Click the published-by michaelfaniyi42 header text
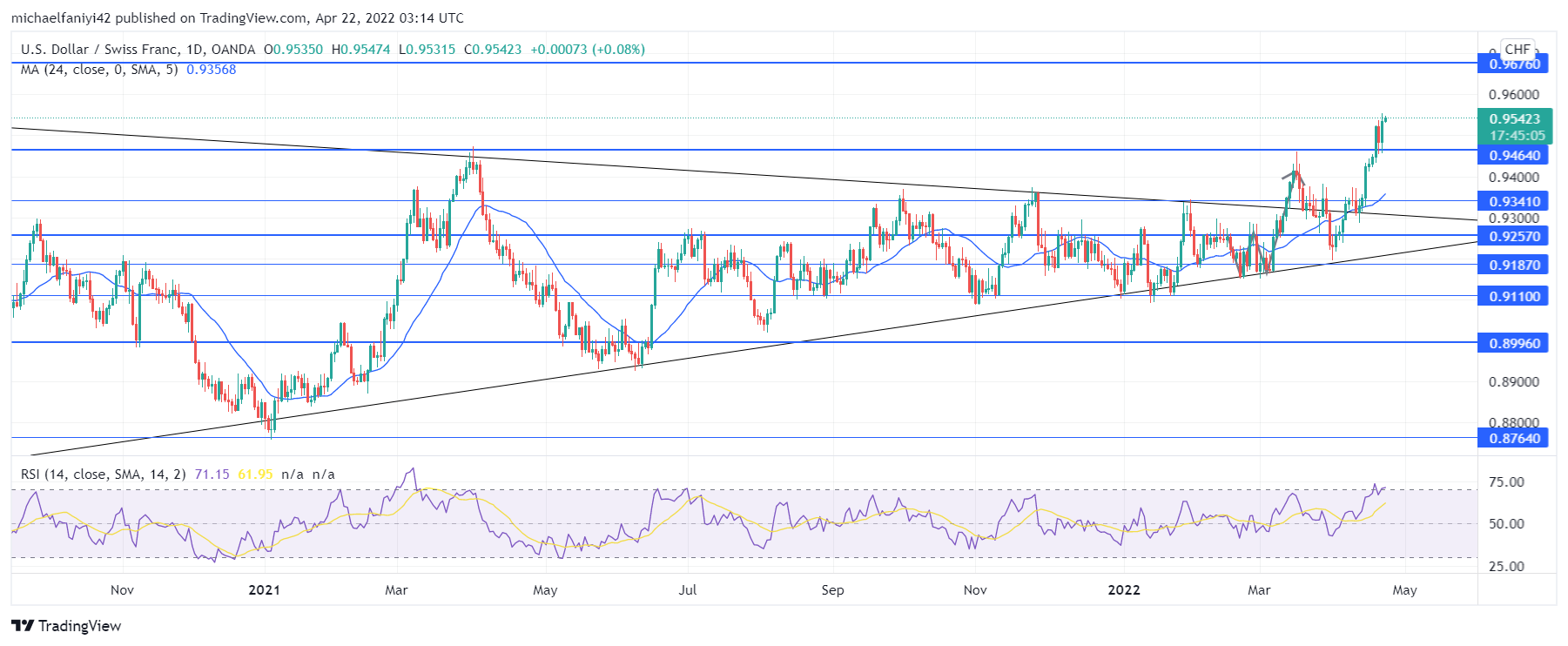Viewport: 1568px width, 646px height. click(237, 18)
